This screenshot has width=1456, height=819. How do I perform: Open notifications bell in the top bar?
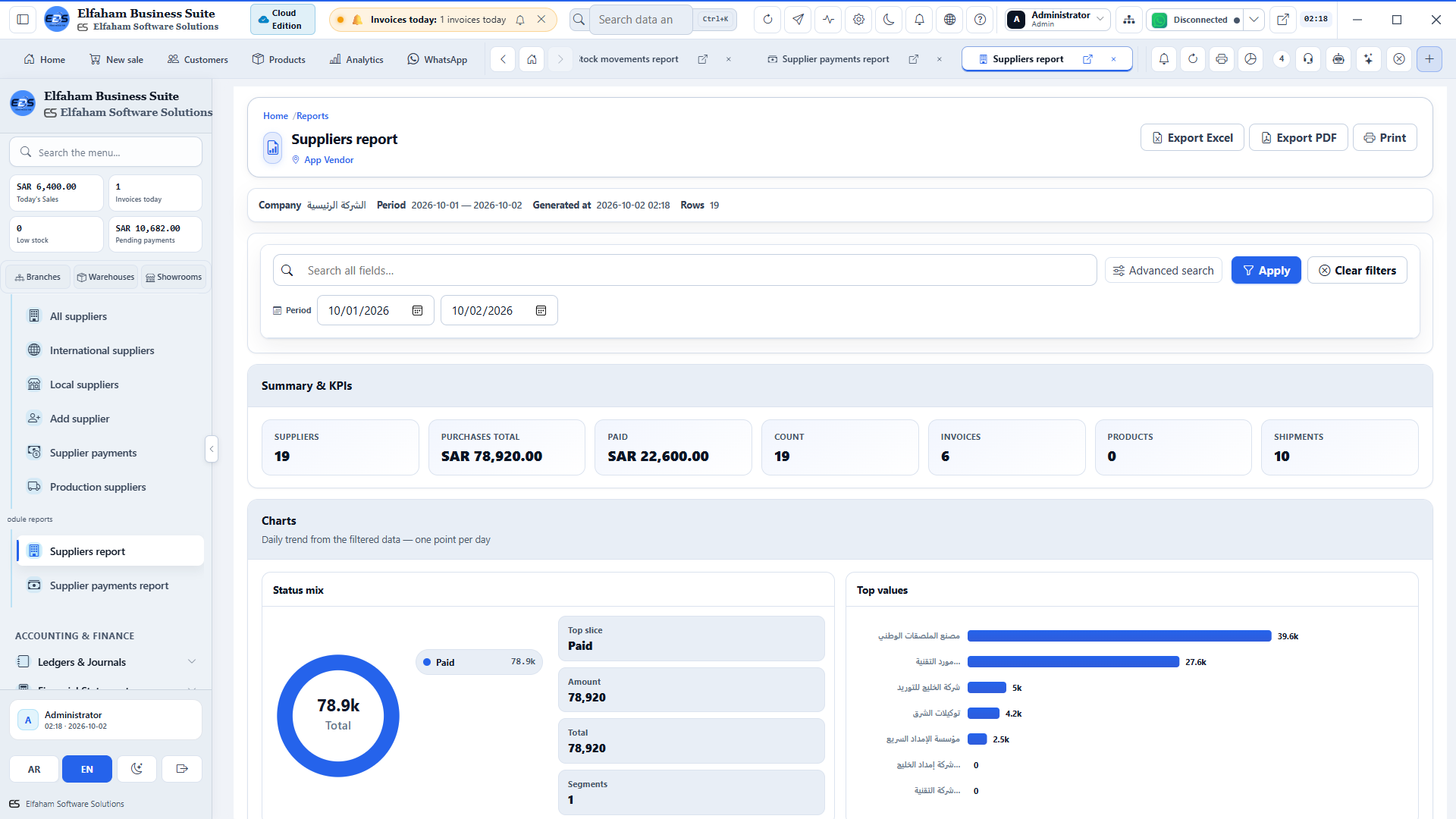(919, 20)
